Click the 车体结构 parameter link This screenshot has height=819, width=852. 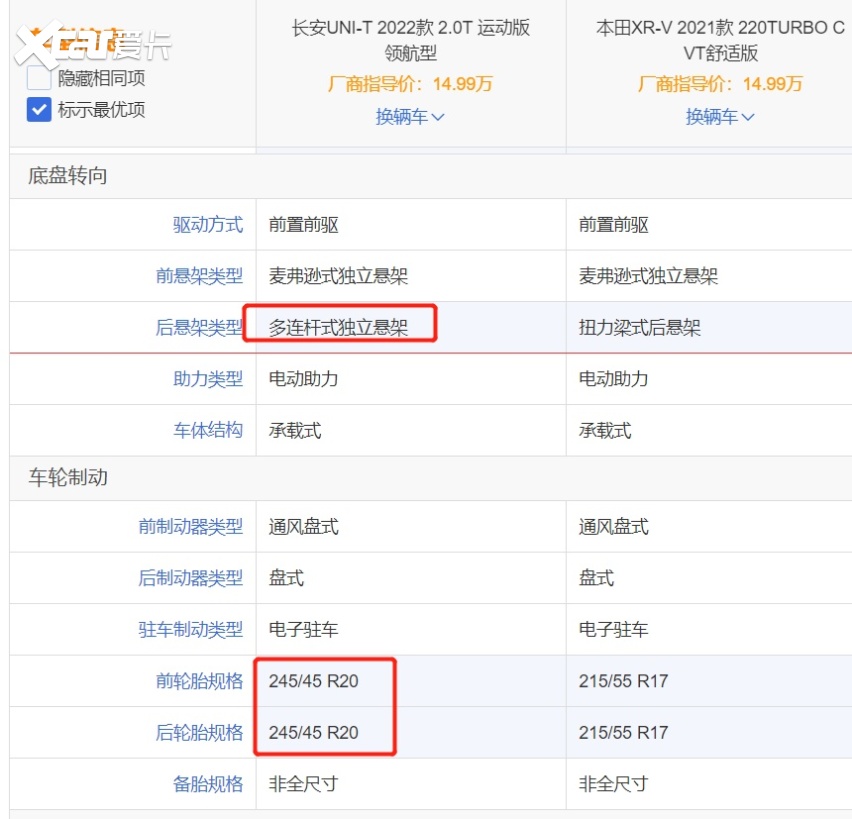pos(208,430)
